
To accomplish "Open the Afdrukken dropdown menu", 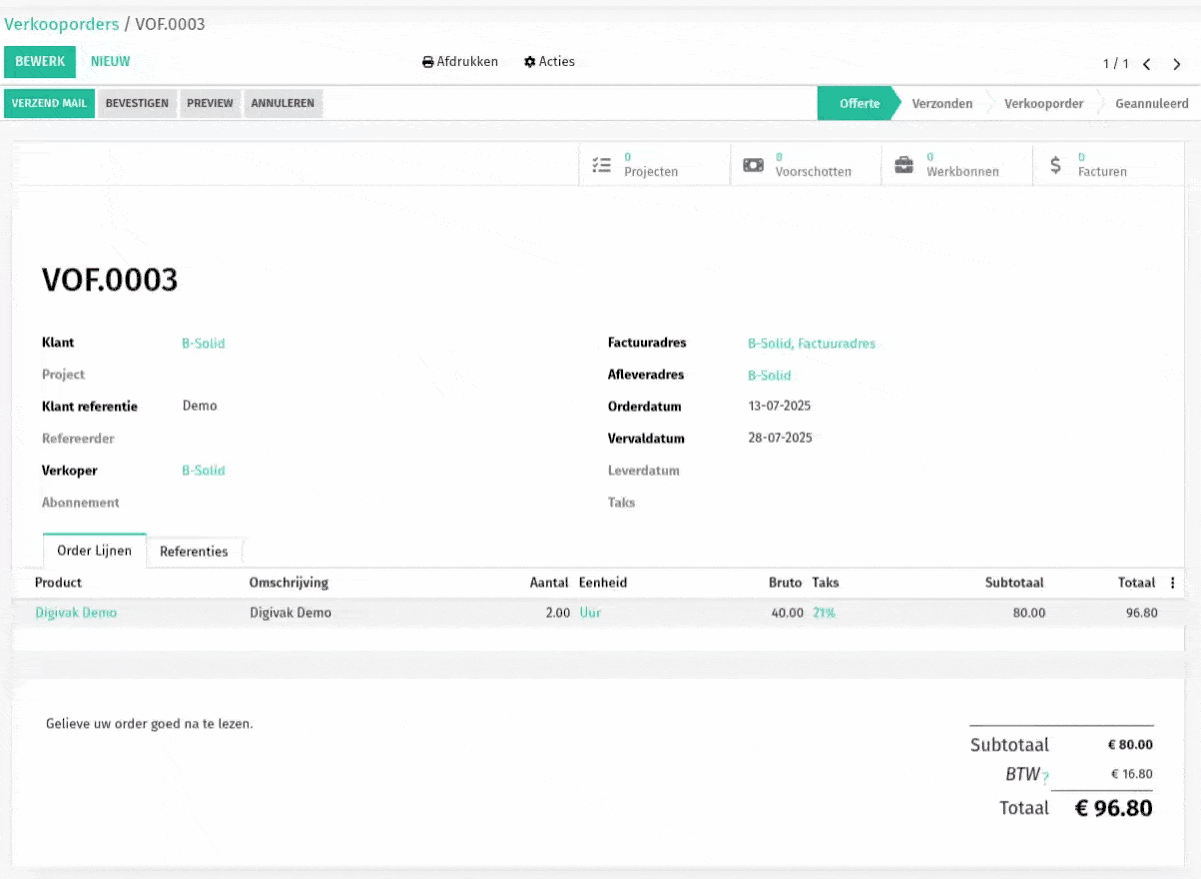I will (x=460, y=62).
